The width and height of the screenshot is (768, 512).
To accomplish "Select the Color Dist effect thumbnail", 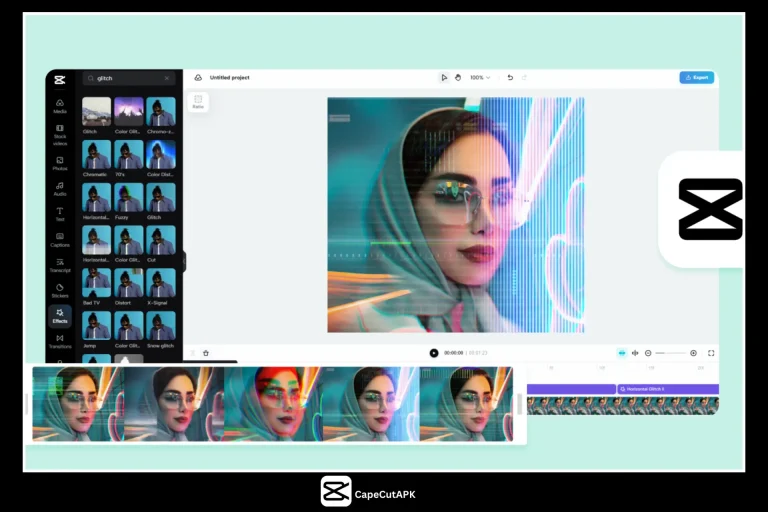I will 161,155.
